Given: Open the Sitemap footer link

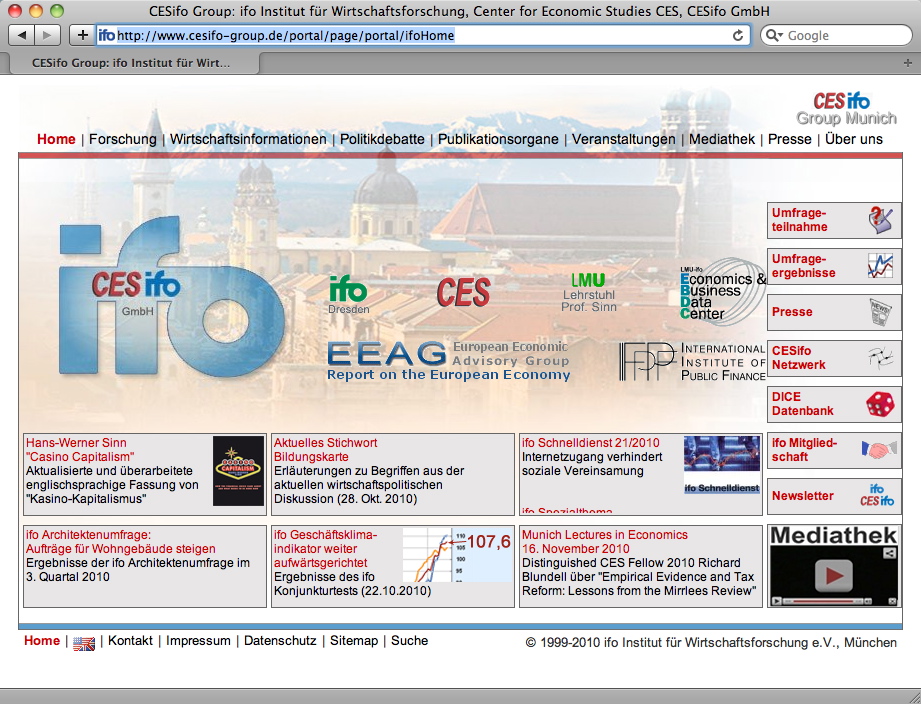Looking at the screenshot, I should click(354, 641).
